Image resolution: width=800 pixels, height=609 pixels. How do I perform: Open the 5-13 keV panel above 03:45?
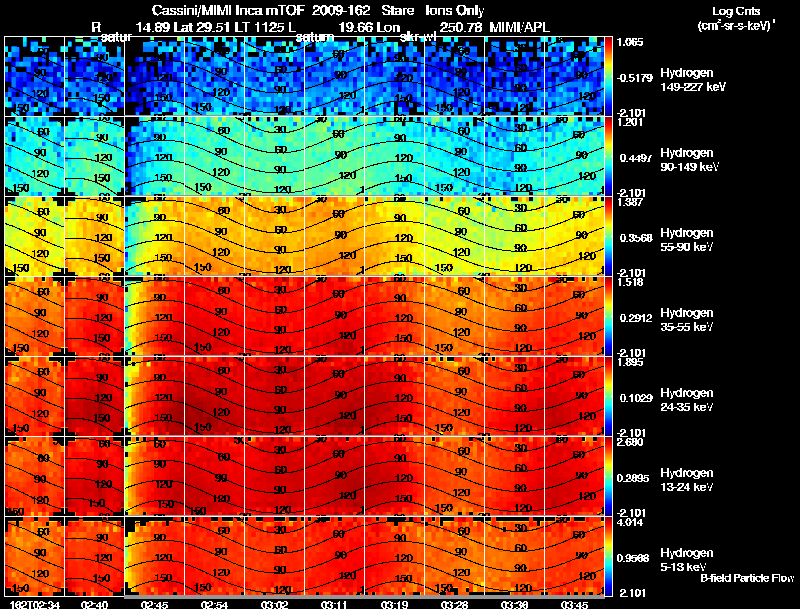tap(574, 556)
